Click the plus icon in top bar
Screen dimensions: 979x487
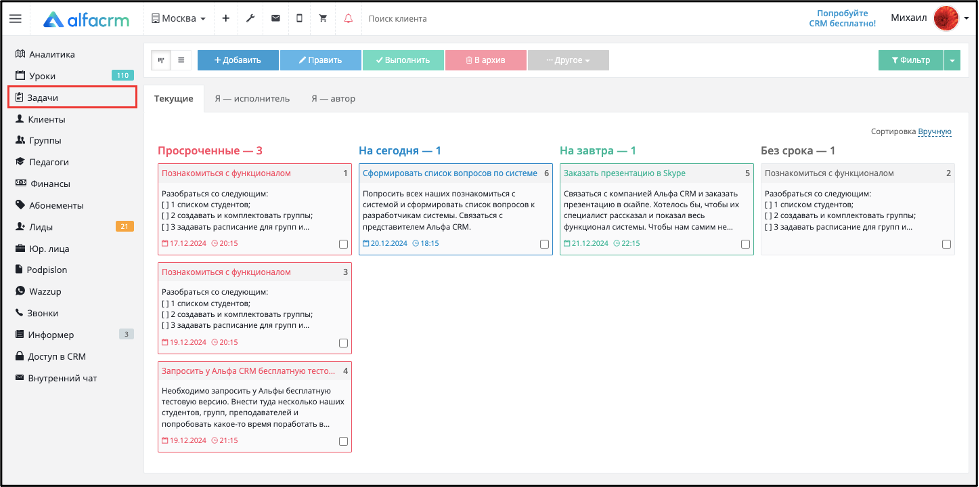(x=226, y=19)
